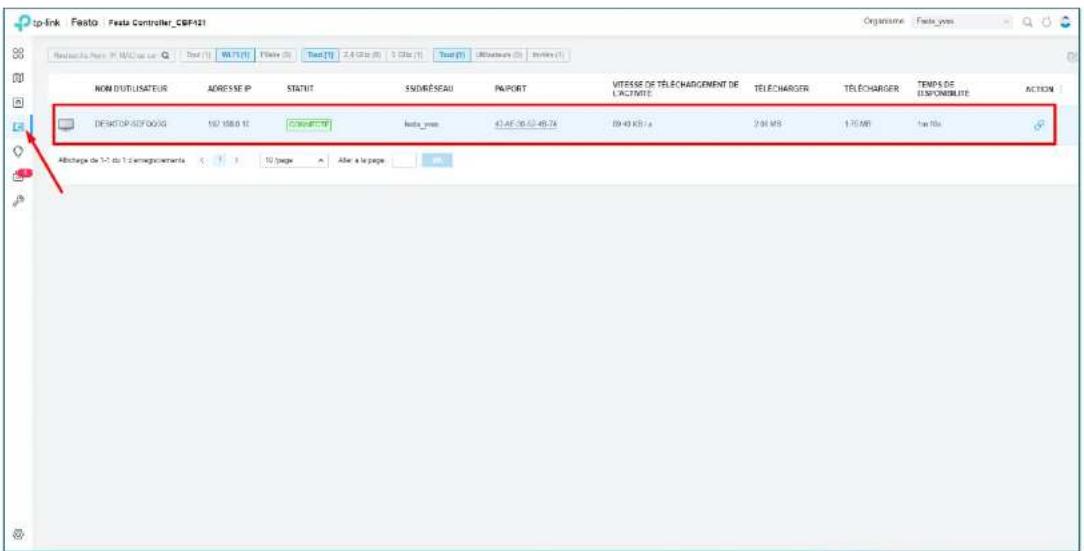Open column options beside ACTION header
This screenshot has width=1084, height=551.
point(1062,89)
